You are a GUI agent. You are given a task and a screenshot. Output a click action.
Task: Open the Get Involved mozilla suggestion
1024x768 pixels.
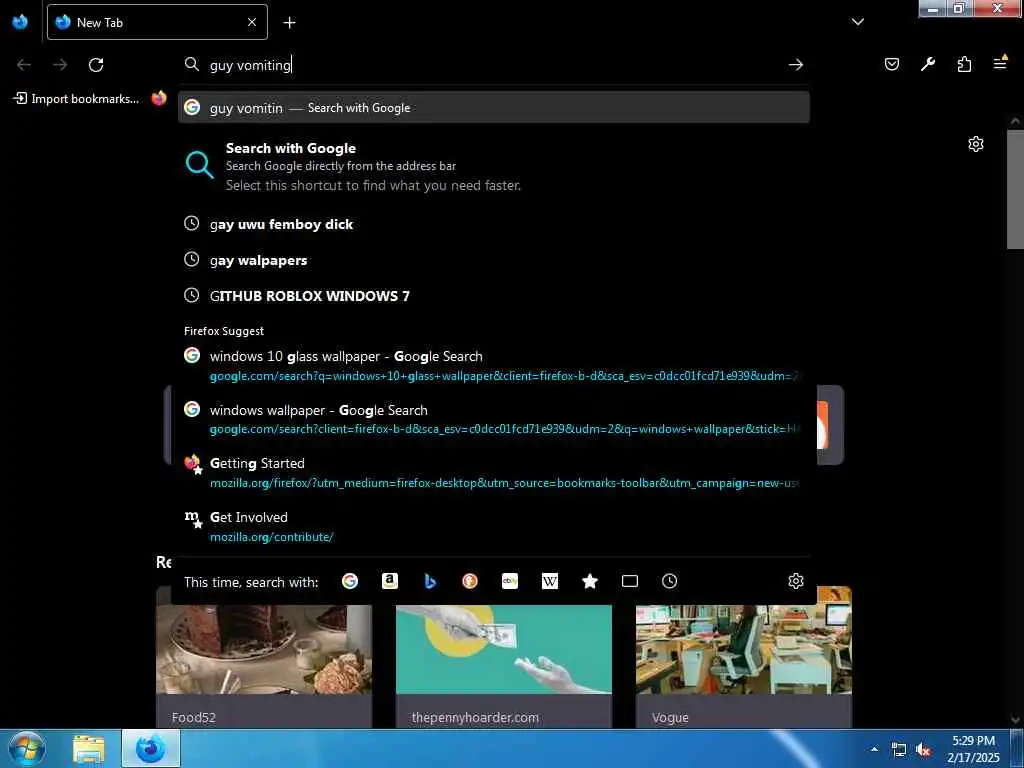pyautogui.click(x=494, y=526)
